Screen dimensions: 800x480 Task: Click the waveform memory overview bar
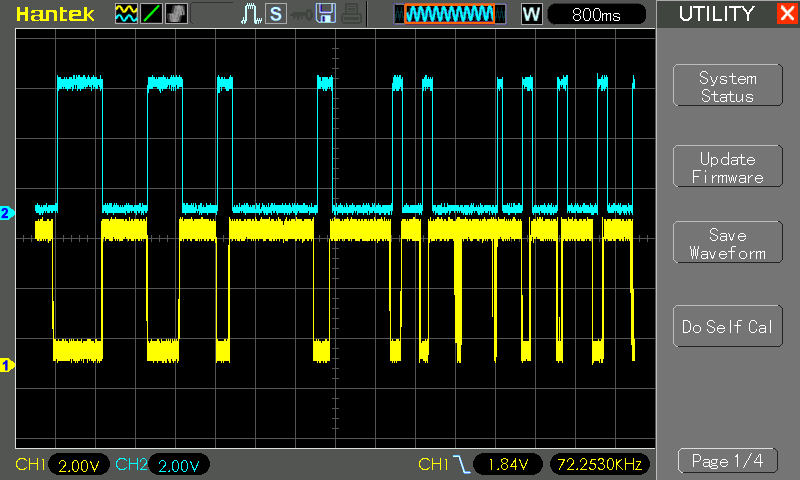point(449,14)
